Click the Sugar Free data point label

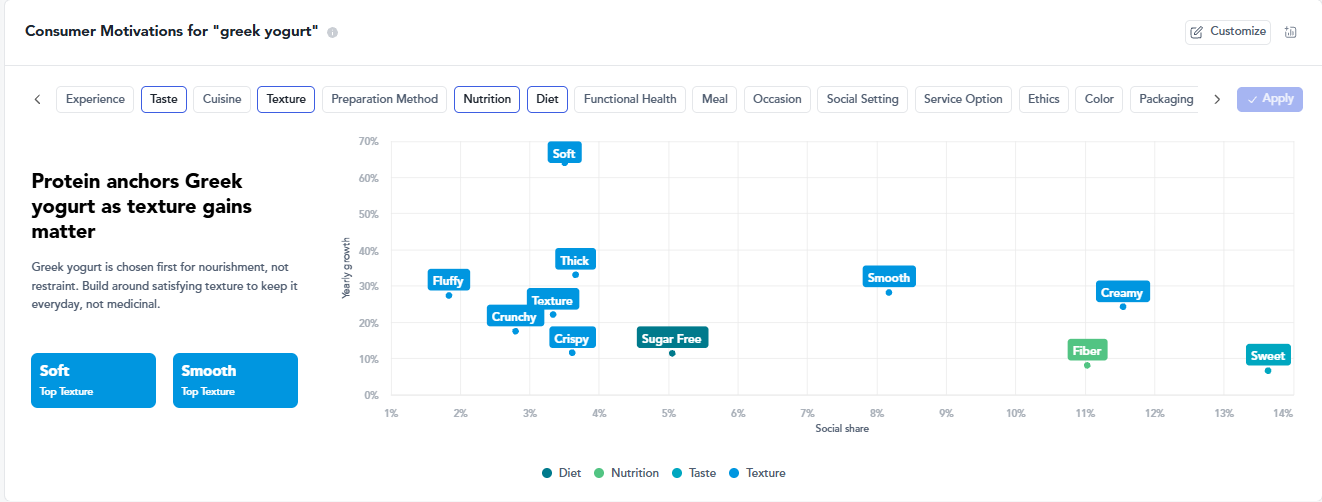(671, 338)
